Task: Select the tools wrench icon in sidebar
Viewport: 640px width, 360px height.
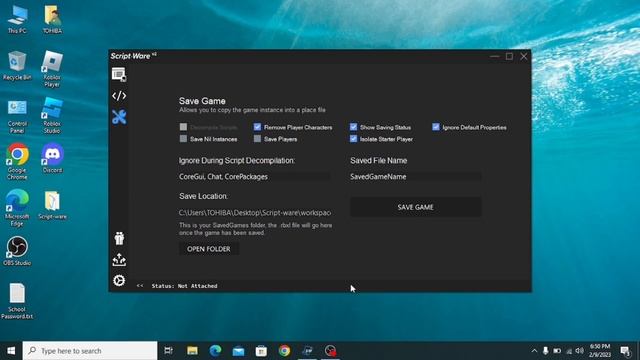Action: (x=119, y=117)
